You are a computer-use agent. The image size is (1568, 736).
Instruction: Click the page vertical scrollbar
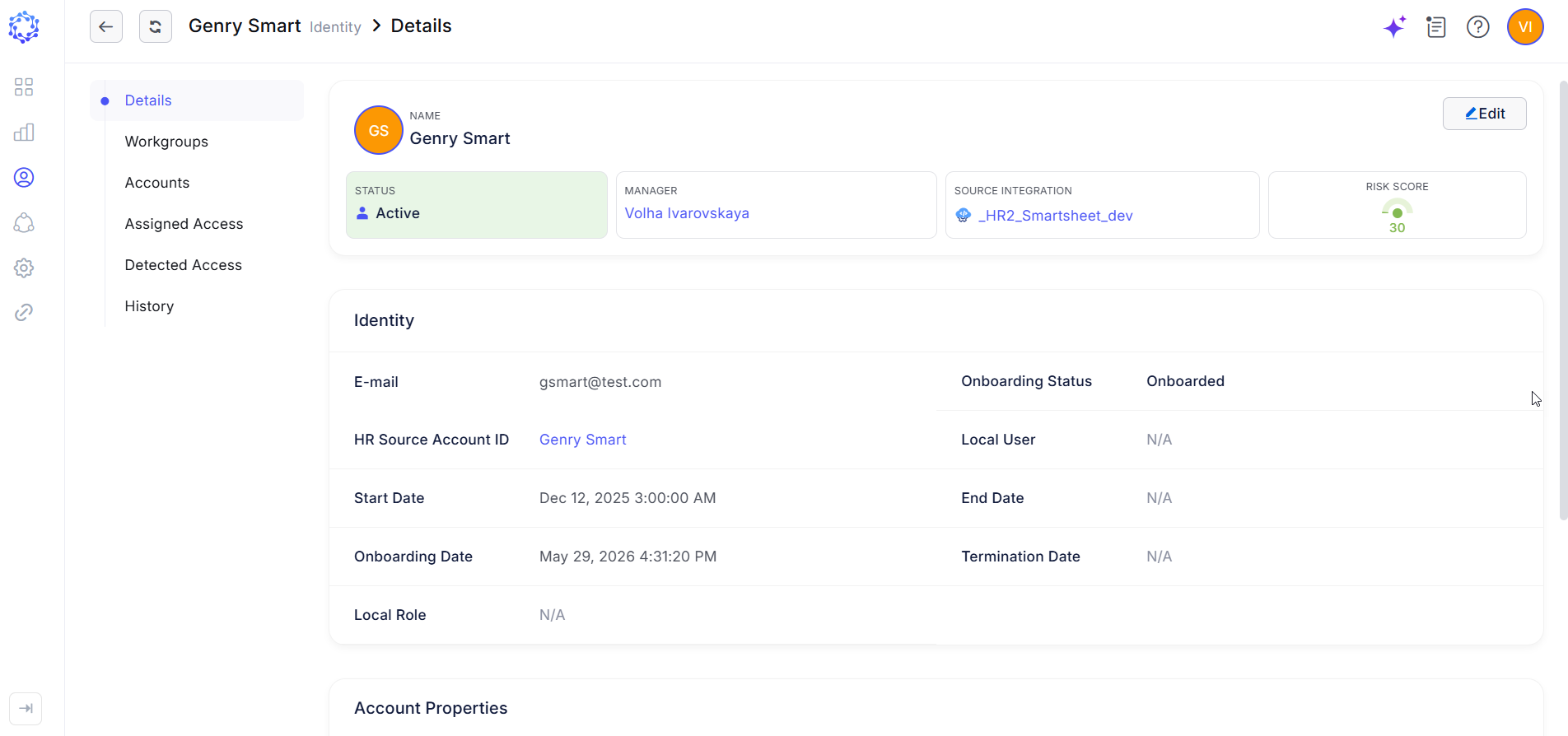[1563, 300]
